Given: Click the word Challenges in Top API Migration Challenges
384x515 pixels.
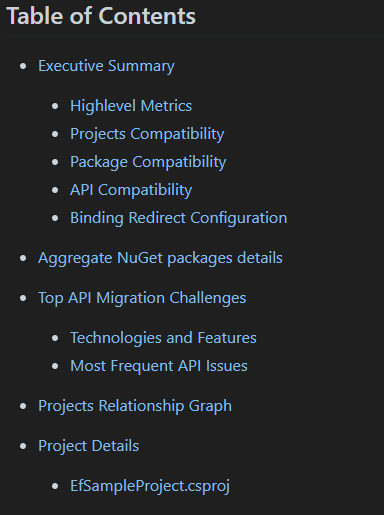Looking at the screenshot, I should click(208, 298).
